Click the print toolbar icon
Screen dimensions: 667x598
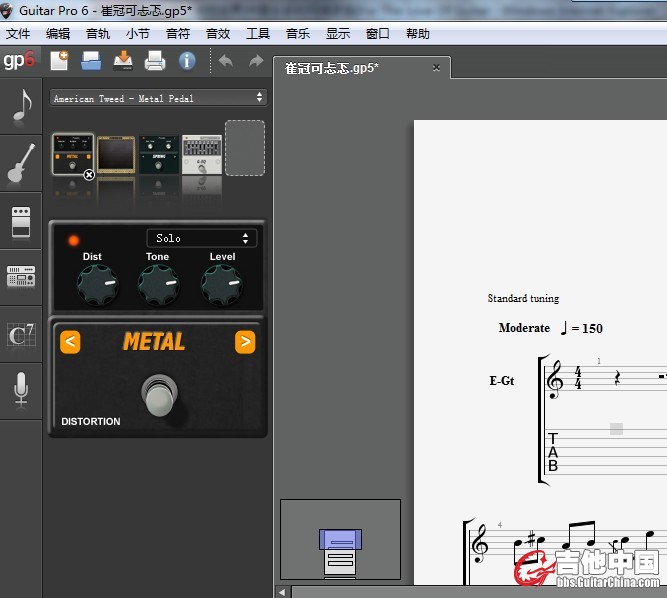(155, 61)
